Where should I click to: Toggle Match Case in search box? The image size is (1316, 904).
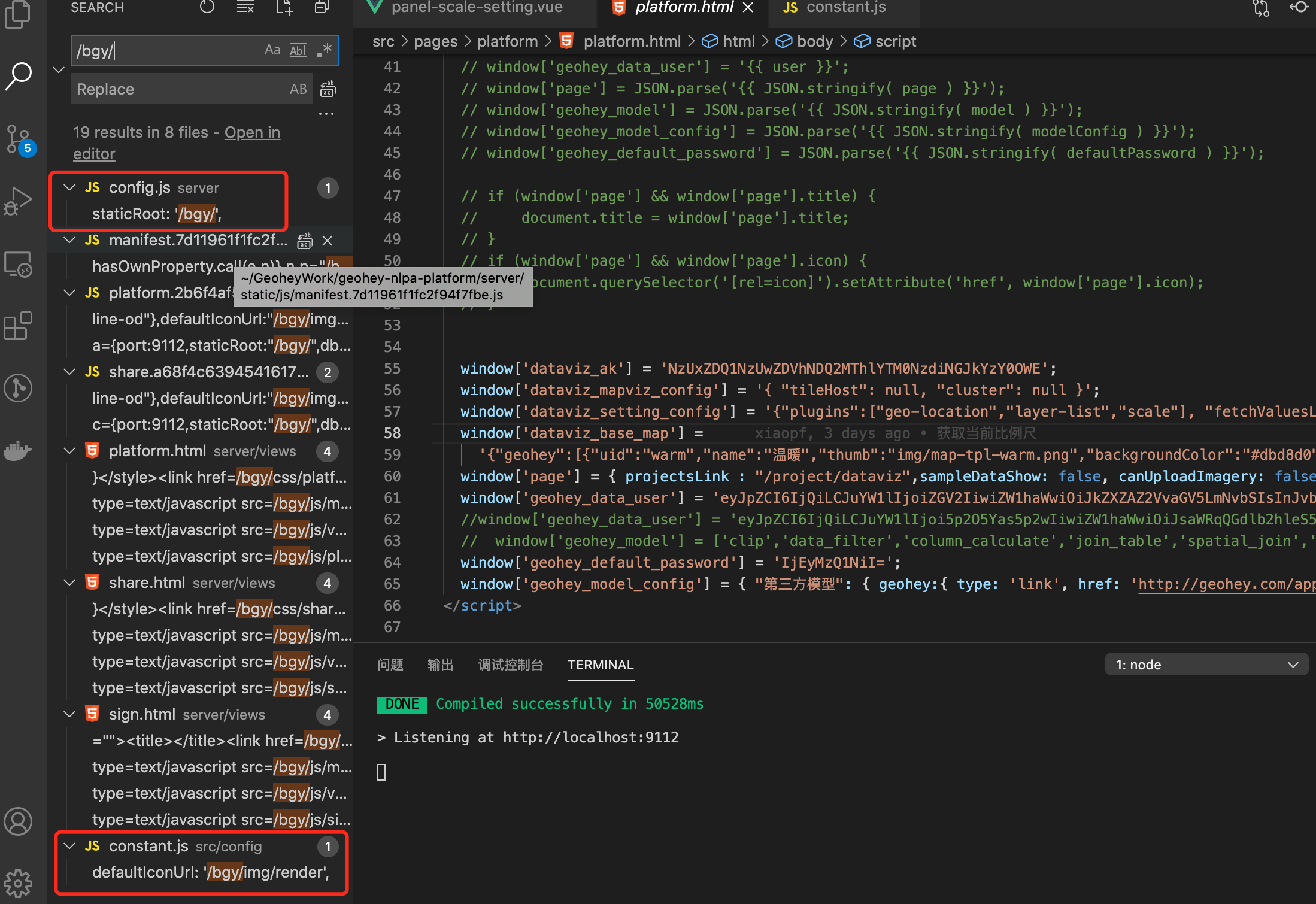pyautogui.click(x=272, y=50)
